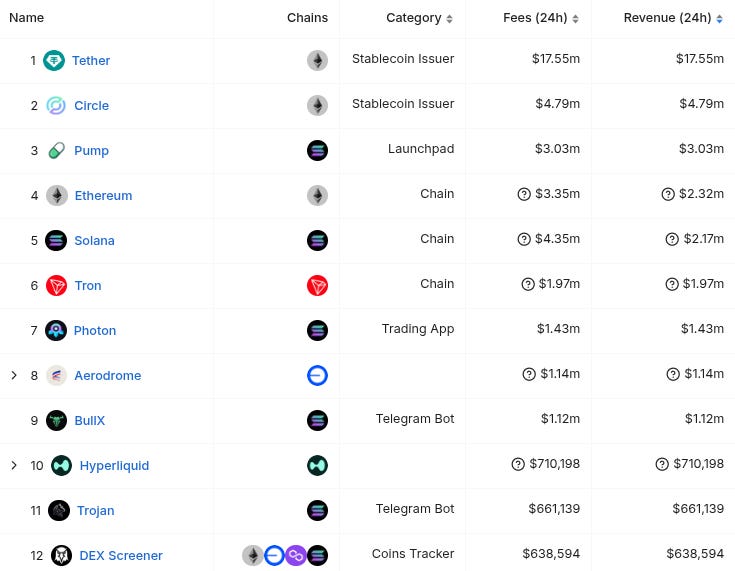Expand the Hyperliquid row
The width and height of the screenshot is (735, 571).
(x=14, y=465)
